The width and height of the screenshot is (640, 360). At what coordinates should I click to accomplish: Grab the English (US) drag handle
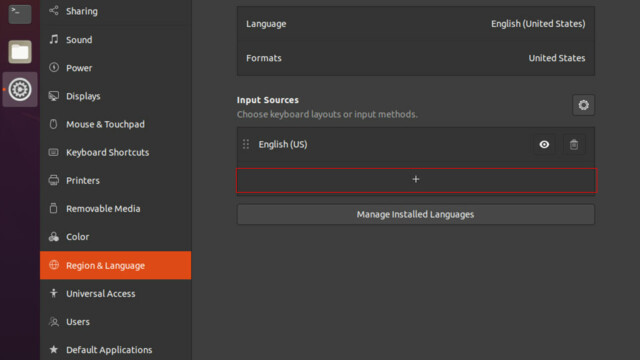[x=246, y=144]
